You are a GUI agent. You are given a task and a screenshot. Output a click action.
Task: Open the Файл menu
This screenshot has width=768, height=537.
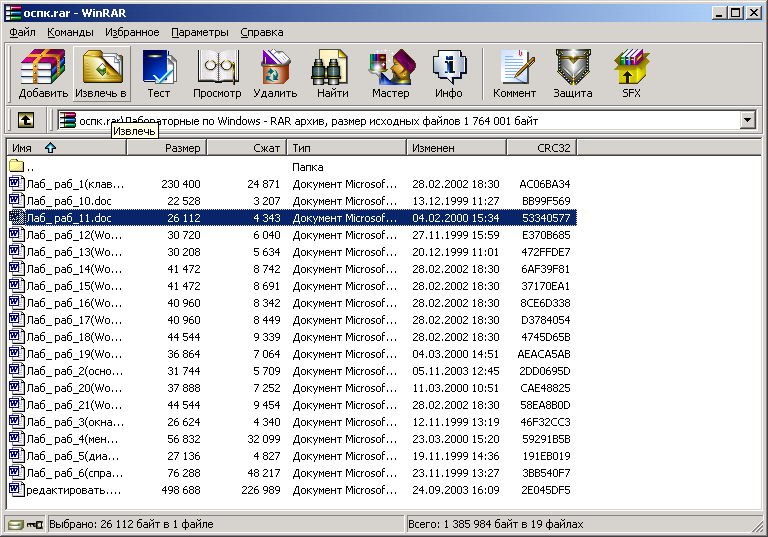(22, 32)
